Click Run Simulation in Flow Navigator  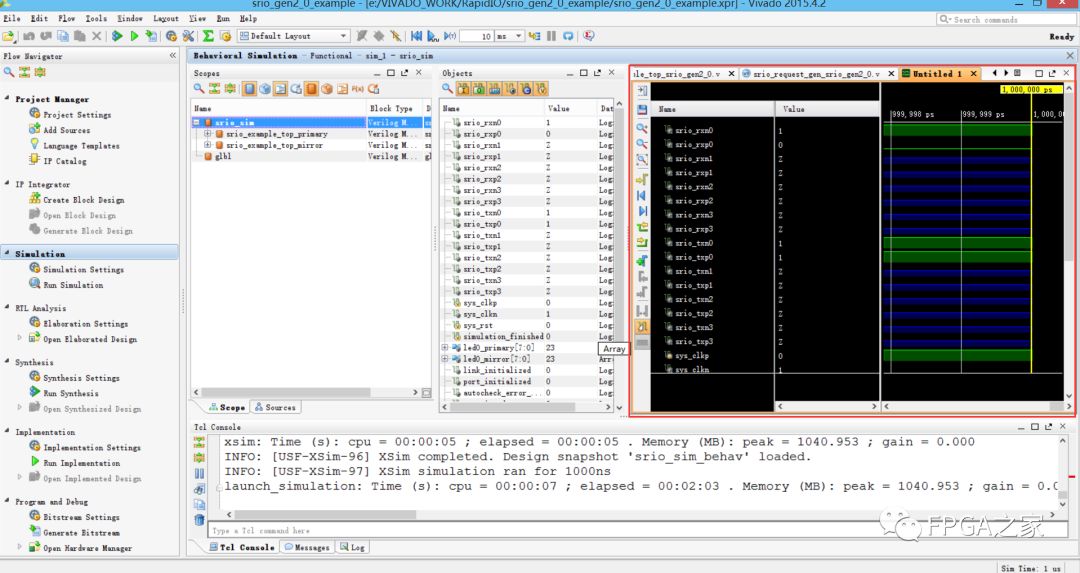(72, 285)
